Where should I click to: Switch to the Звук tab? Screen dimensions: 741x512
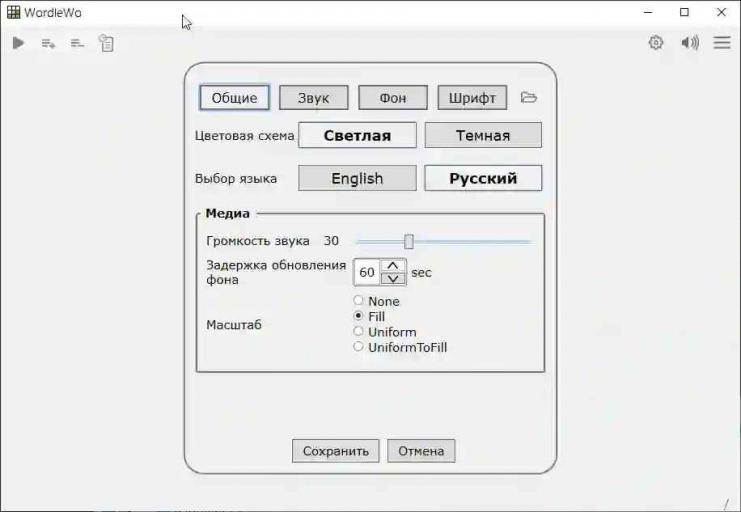coord(313,97)
